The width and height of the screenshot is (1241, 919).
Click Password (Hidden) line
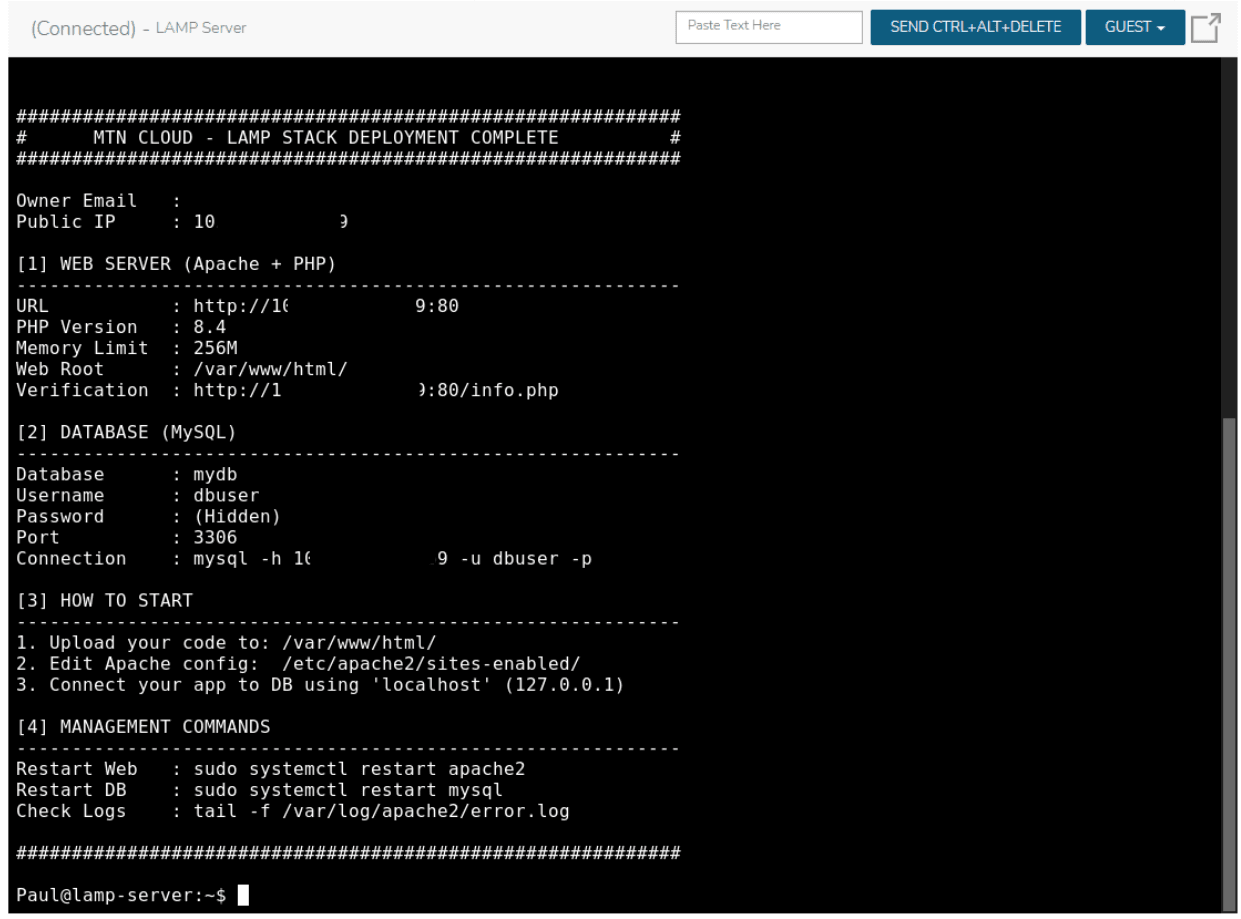coord(148,516)
